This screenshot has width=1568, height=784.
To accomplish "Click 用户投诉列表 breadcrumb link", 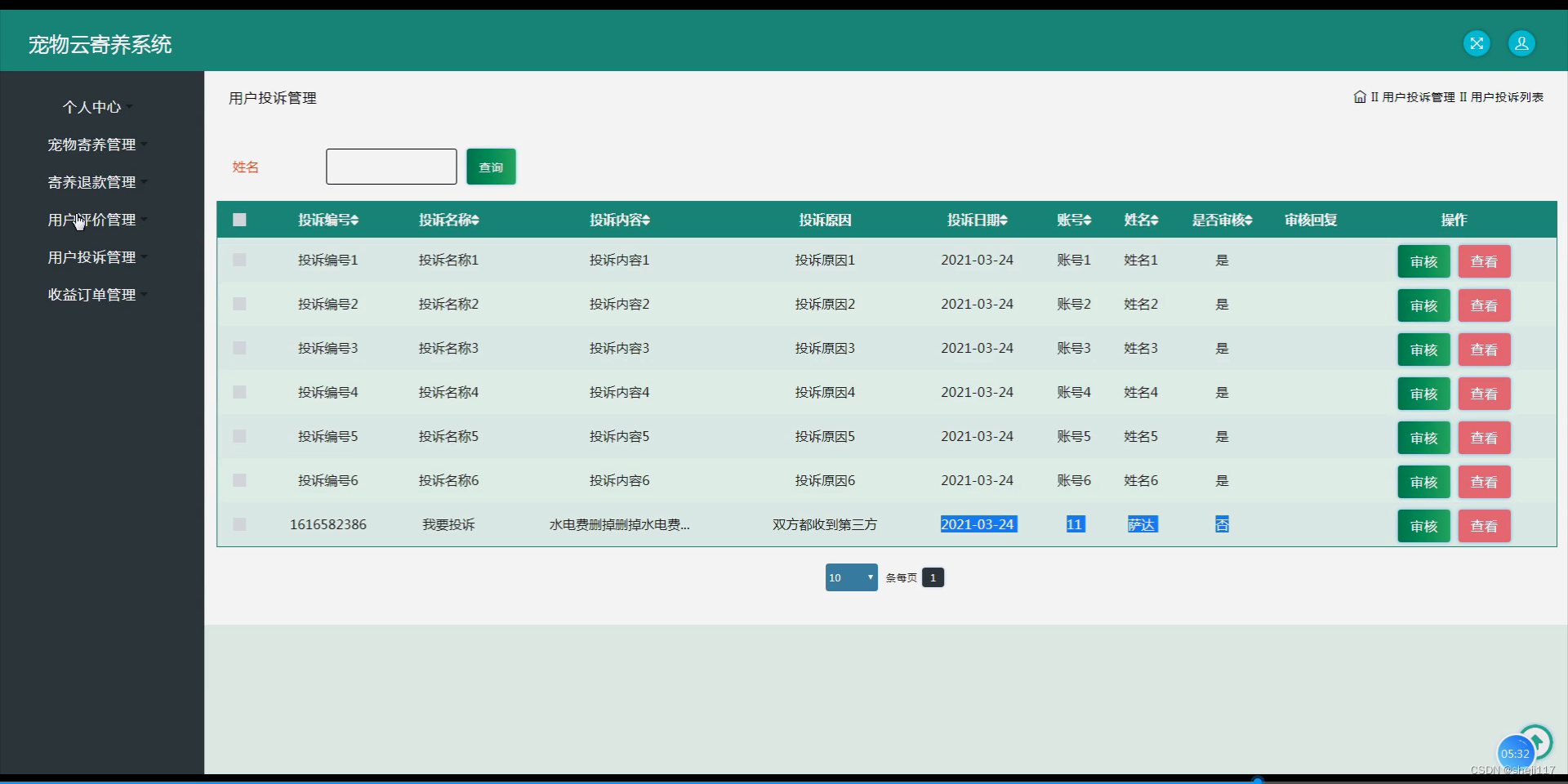I will (1507, 97).
